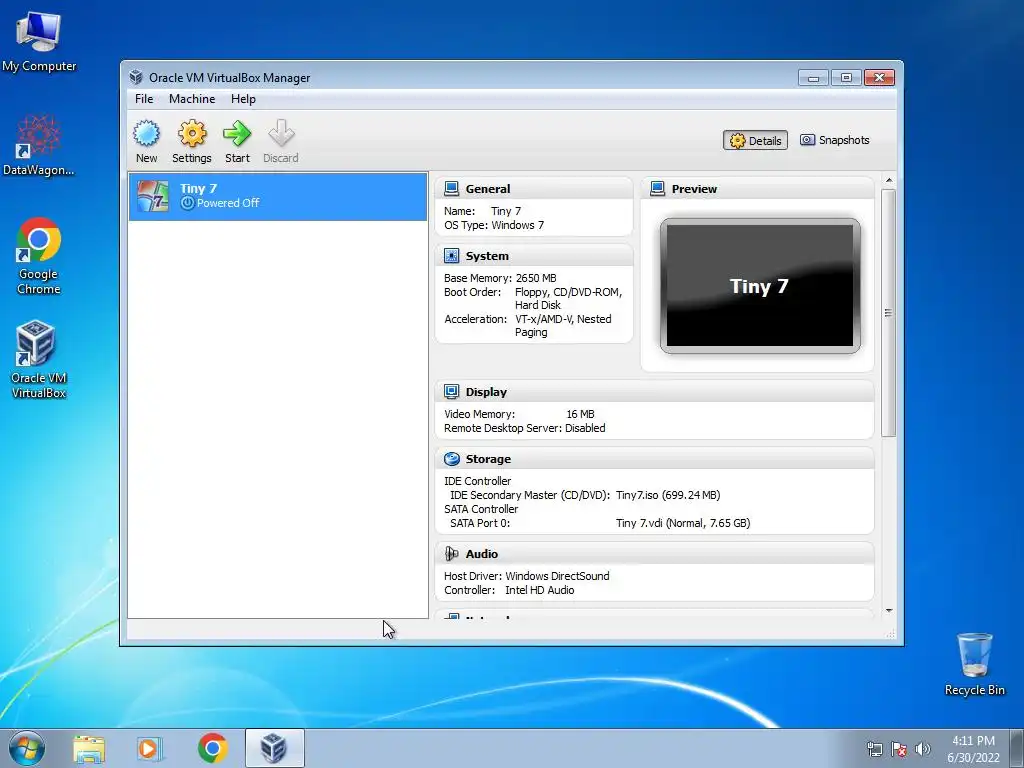Close the VirtualBox Manager window
Image resolution: width=1024 pixels, height=768 pixels.
(879, 78)
